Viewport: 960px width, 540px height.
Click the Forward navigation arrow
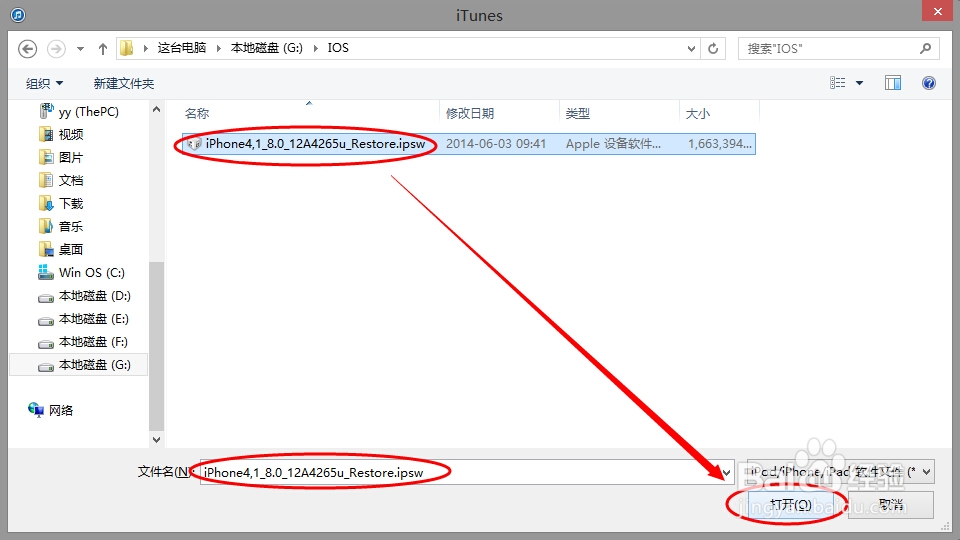[56, 48]
